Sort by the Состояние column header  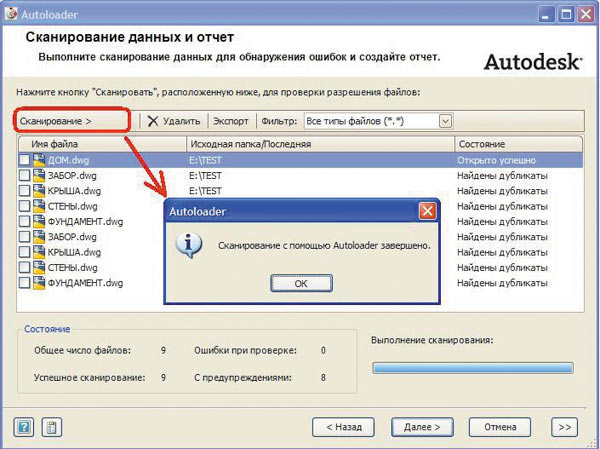[x=518, y=144]
